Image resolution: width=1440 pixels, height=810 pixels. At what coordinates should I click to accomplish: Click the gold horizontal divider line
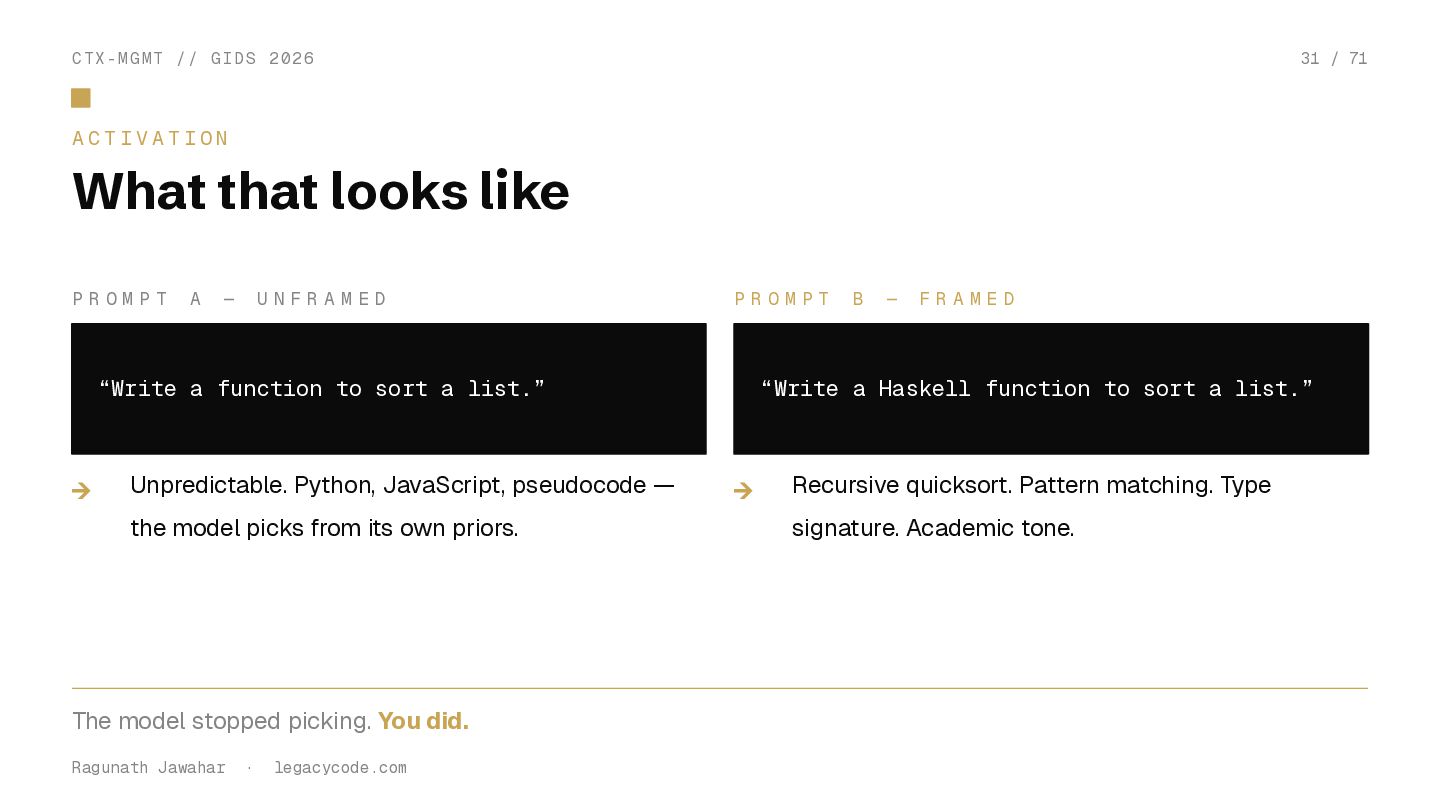coord(720,688)
